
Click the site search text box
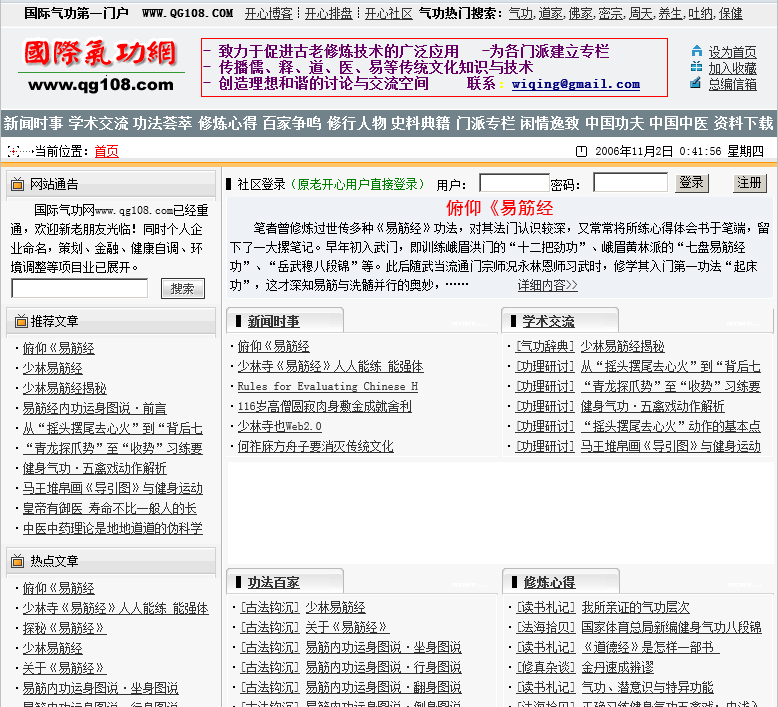[79, 288]
